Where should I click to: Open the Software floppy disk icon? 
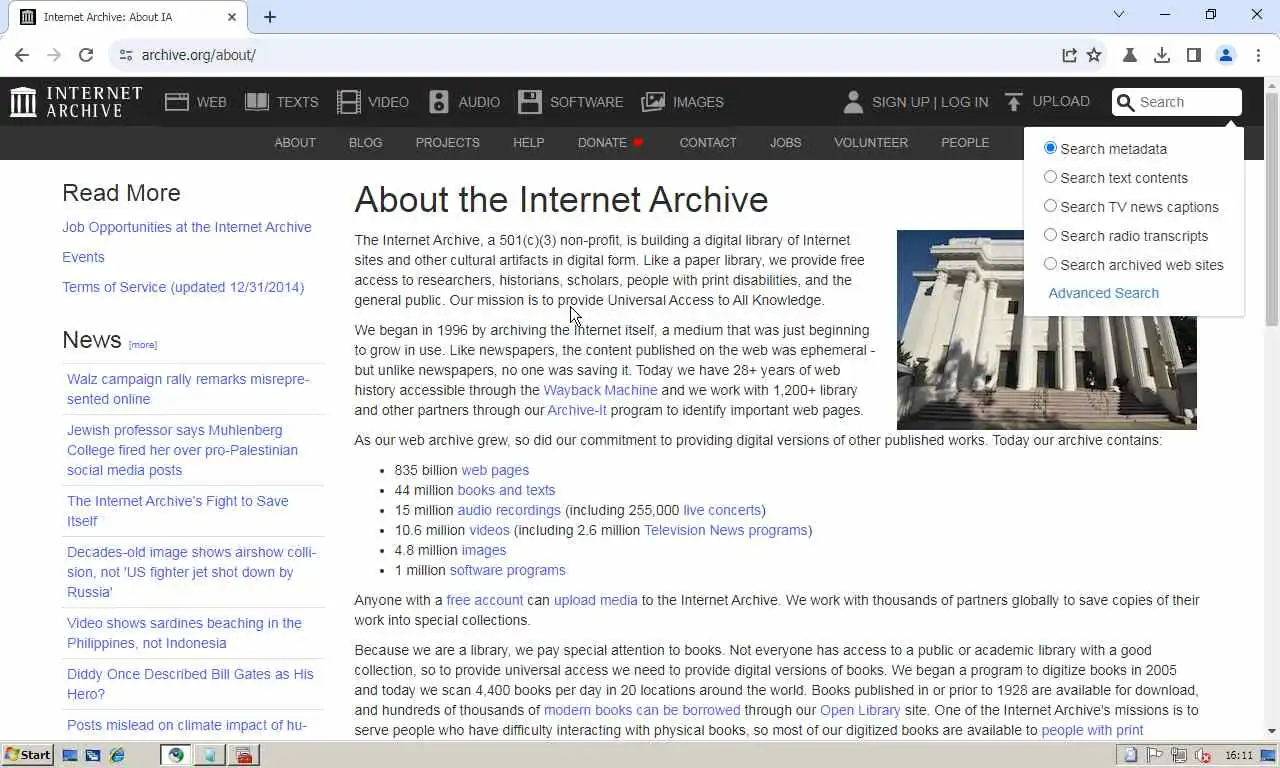(529, 102)
